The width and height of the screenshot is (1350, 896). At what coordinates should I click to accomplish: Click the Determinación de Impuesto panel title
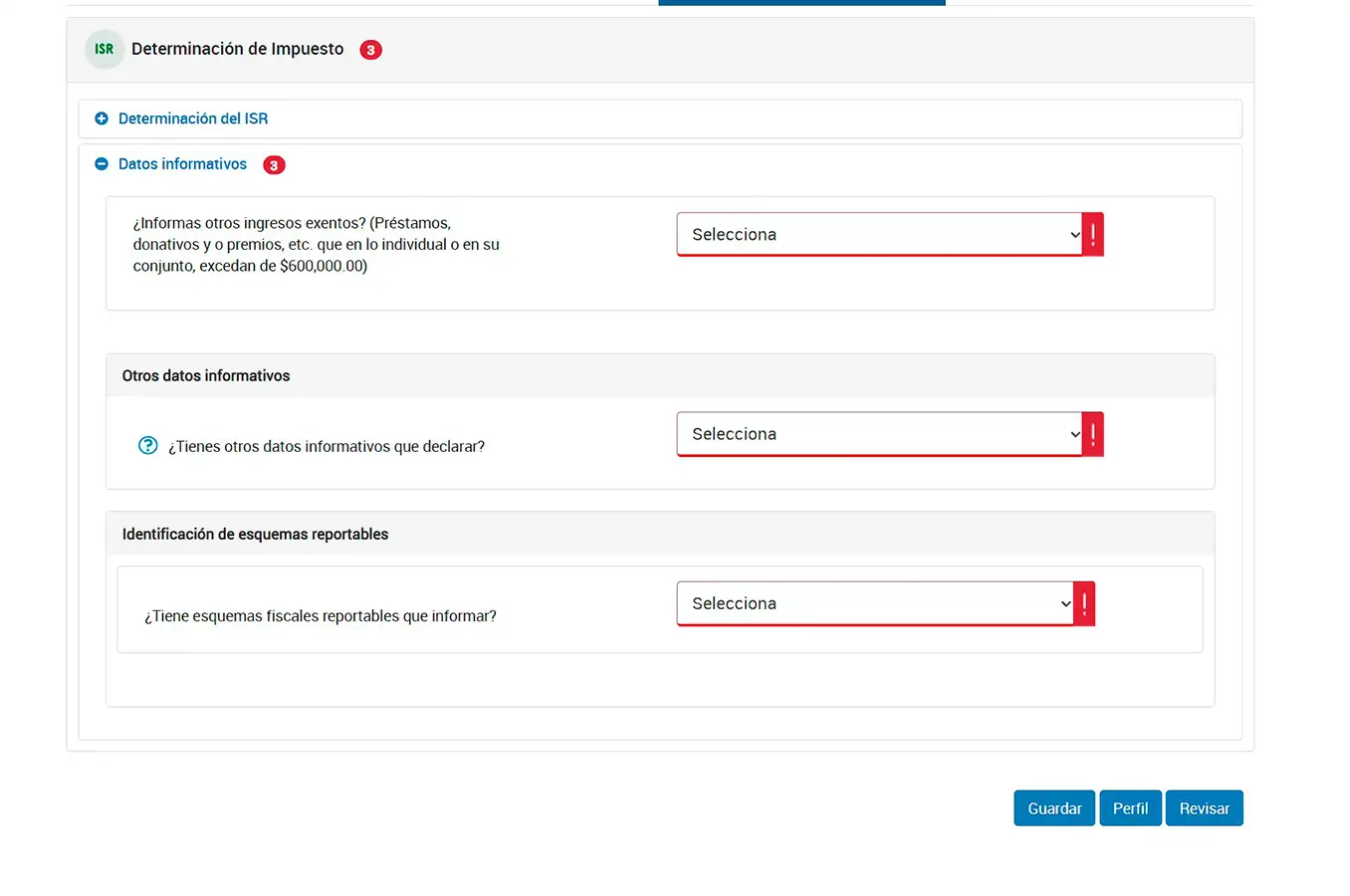(237, 49)
